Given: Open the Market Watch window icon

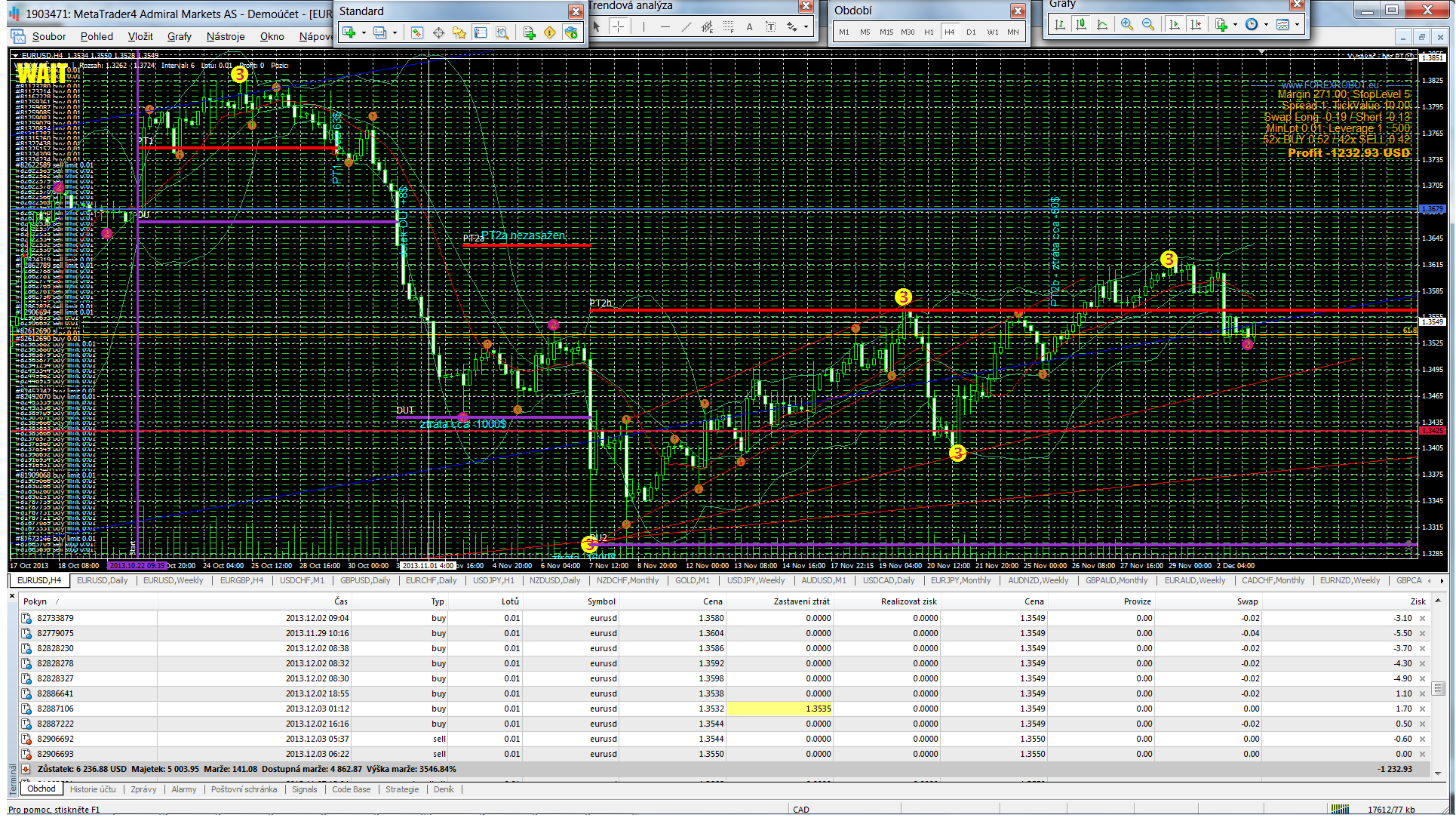Looking at the screenshot, I should pyautogui.click(x=417, y=32).
